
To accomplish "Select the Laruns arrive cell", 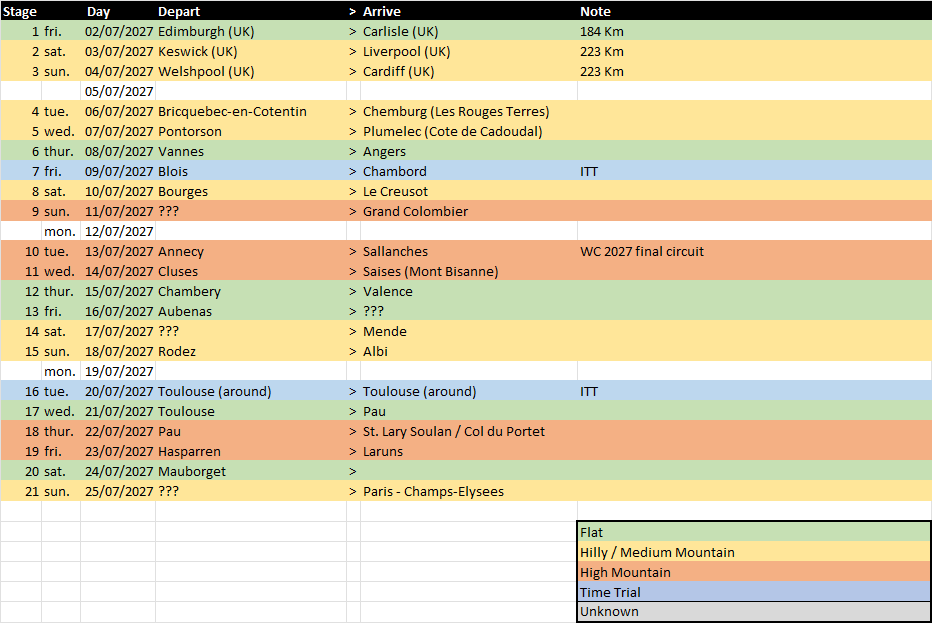I will click(x=468, y=452).
